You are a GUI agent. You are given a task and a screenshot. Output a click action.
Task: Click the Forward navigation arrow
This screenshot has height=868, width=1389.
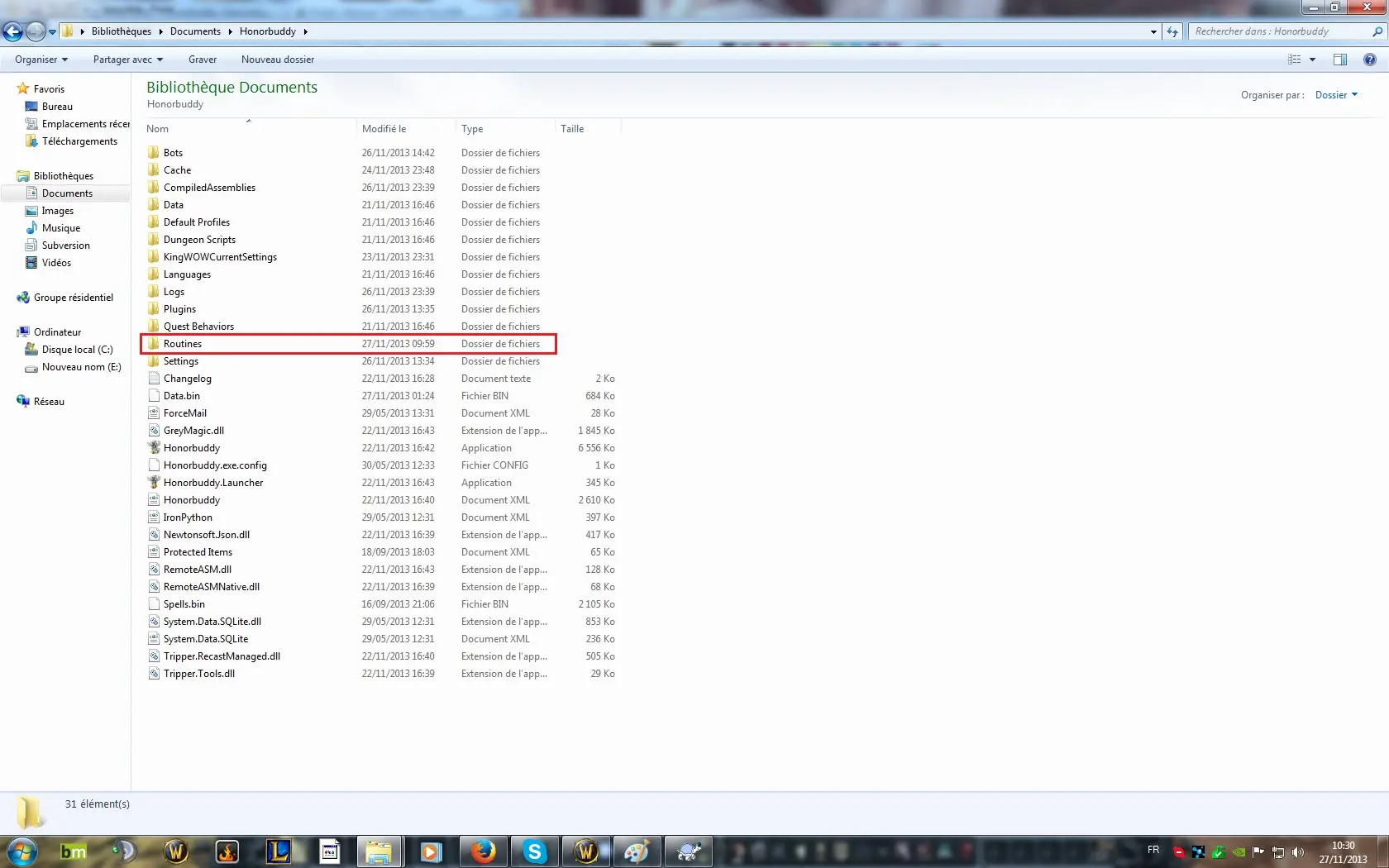[36, 31]
